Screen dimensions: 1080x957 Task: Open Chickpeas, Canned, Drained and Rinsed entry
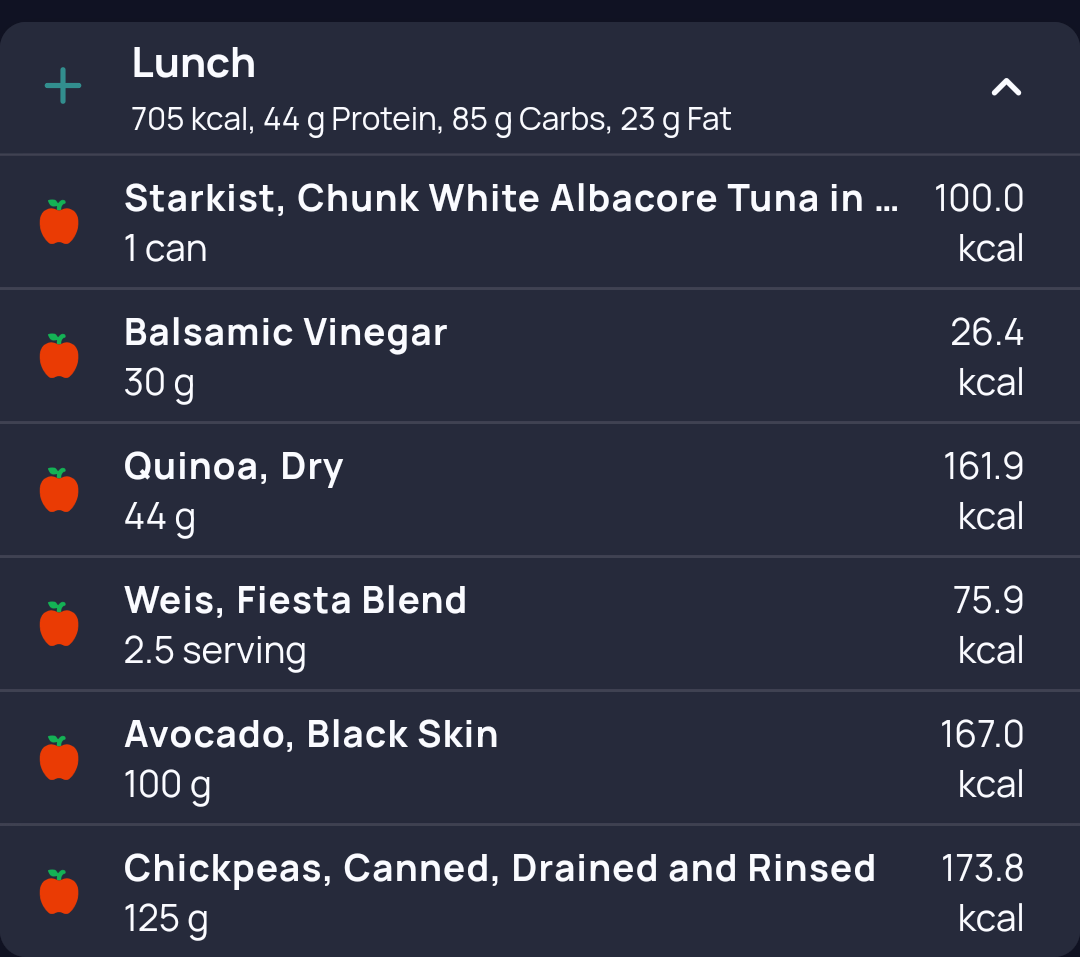pyautogui.click(x=499, y=869)
